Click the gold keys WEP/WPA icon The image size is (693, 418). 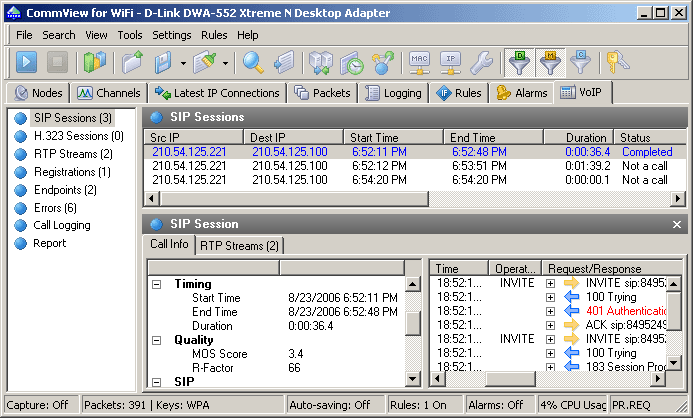(618, 62)
